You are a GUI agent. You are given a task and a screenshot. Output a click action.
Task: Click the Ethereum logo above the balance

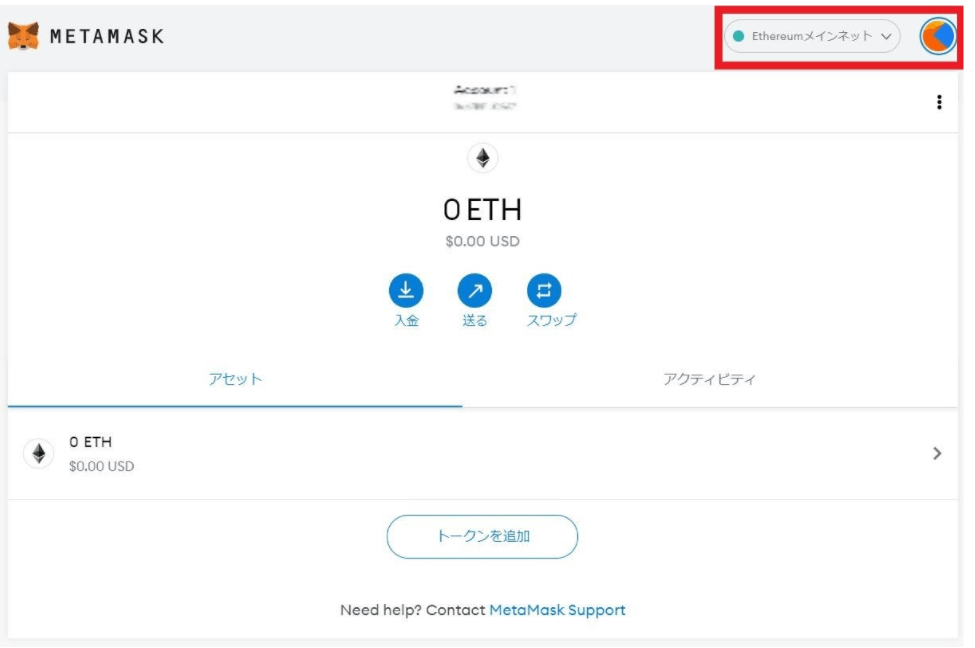click(483, 158)
